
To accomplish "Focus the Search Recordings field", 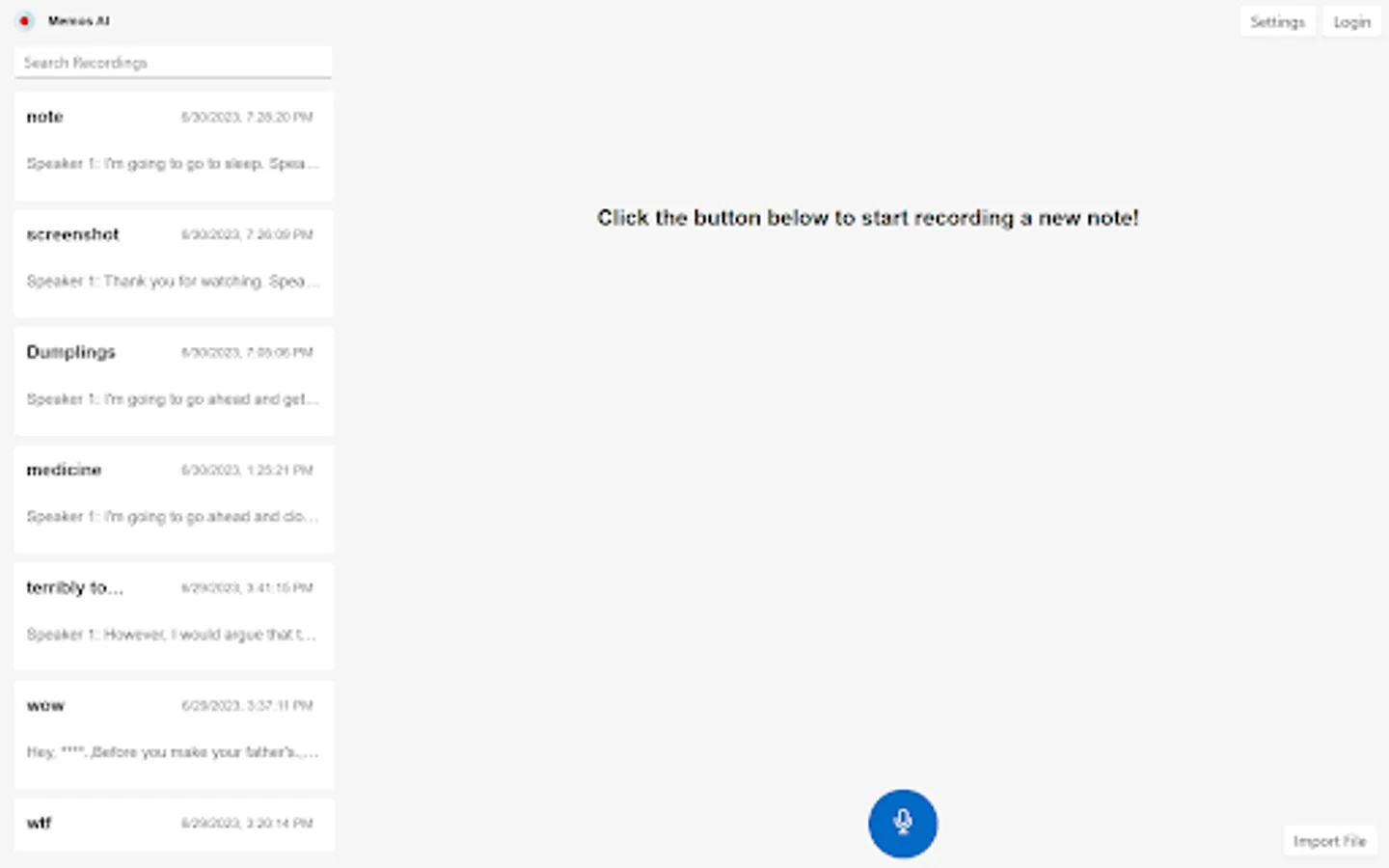I will (x=174, y=63).
